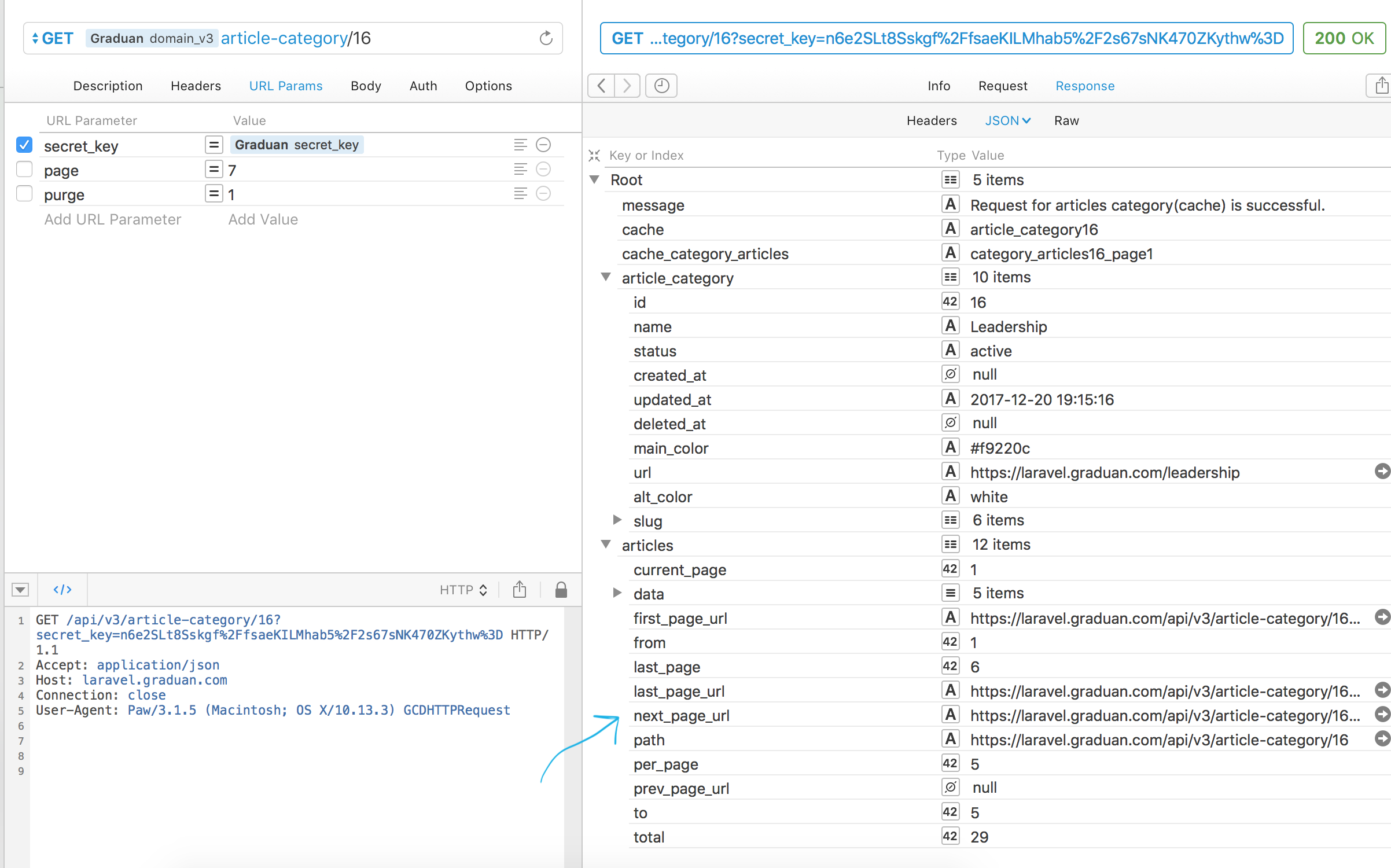Open url value using its arrow icon
This screenshot has height=868, width=1391.
pos(1382,472)
